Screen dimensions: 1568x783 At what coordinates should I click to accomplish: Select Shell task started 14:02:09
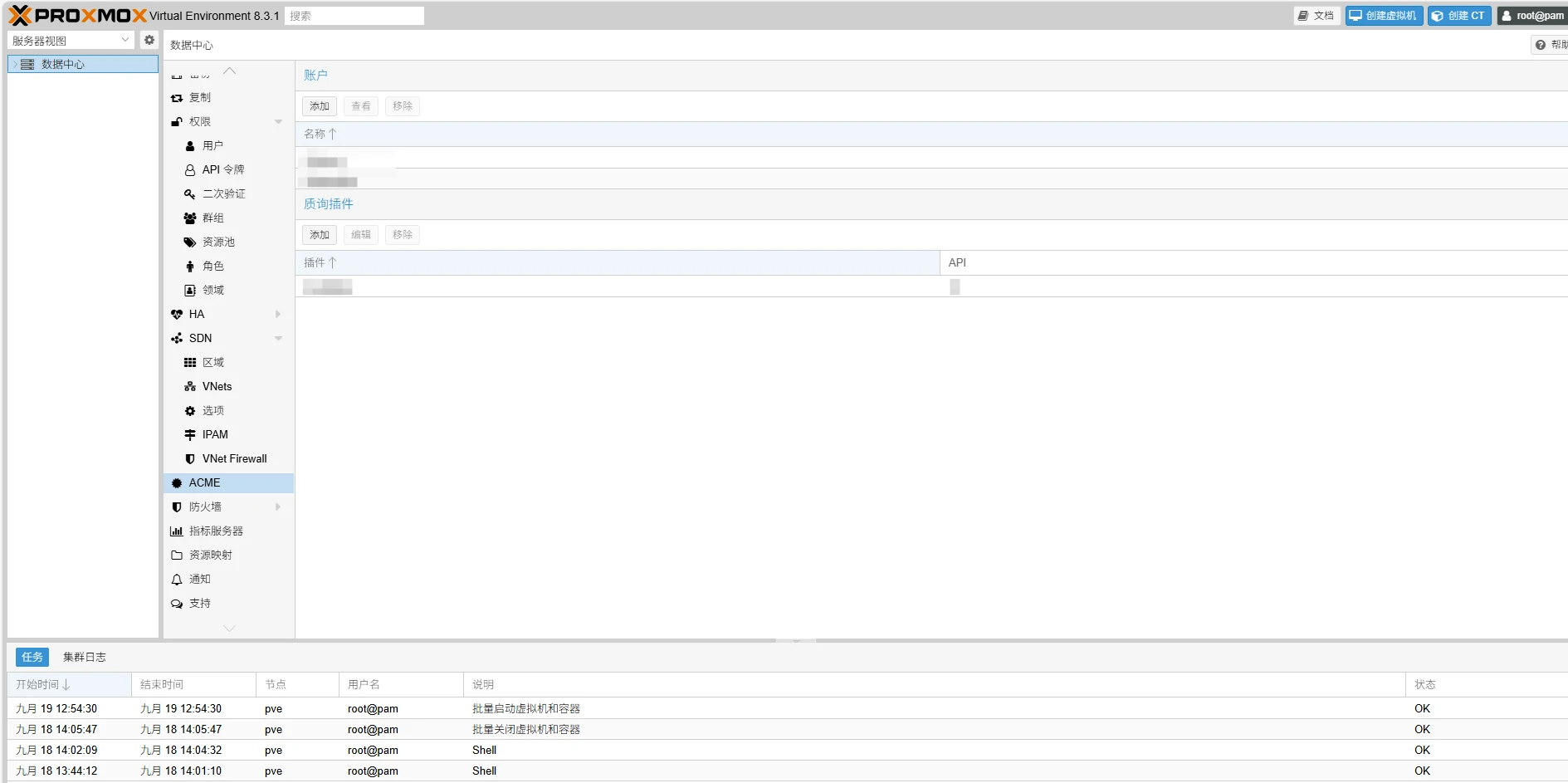click(x=787, y=750)
